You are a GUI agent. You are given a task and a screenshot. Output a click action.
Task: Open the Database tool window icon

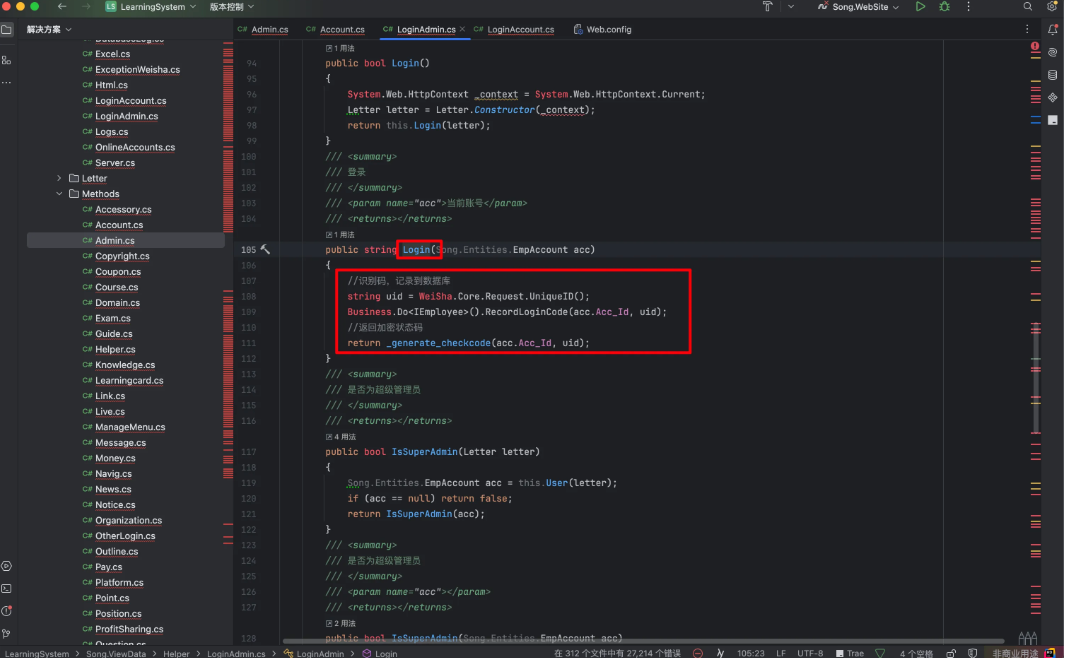1052,75
